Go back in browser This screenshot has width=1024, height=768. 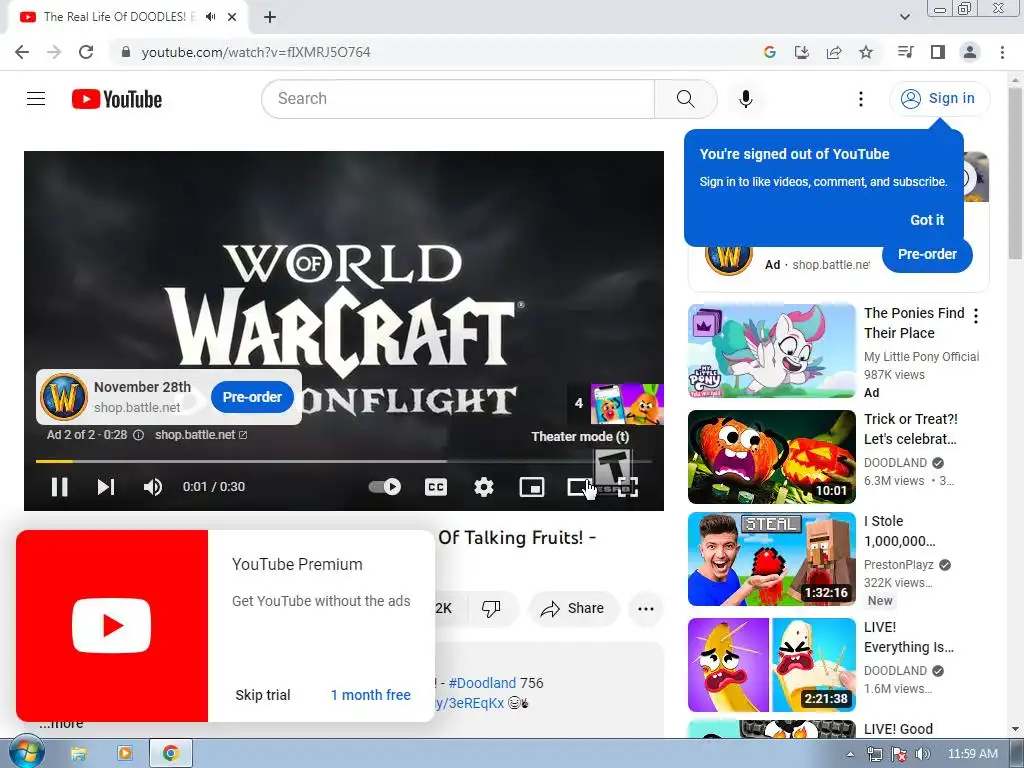click(x=22, y=52)
